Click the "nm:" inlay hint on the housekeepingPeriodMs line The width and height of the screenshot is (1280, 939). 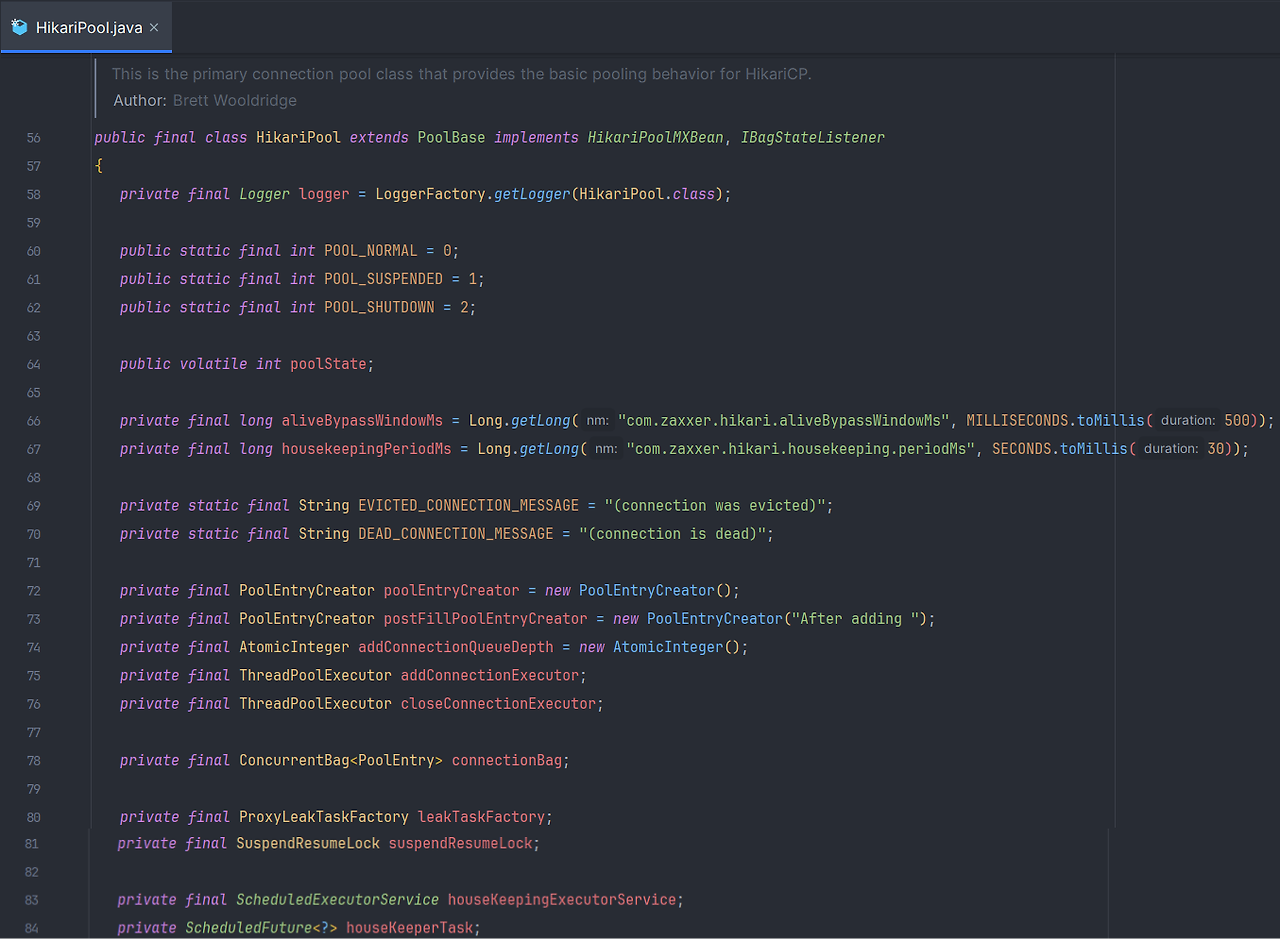(605, 449)
